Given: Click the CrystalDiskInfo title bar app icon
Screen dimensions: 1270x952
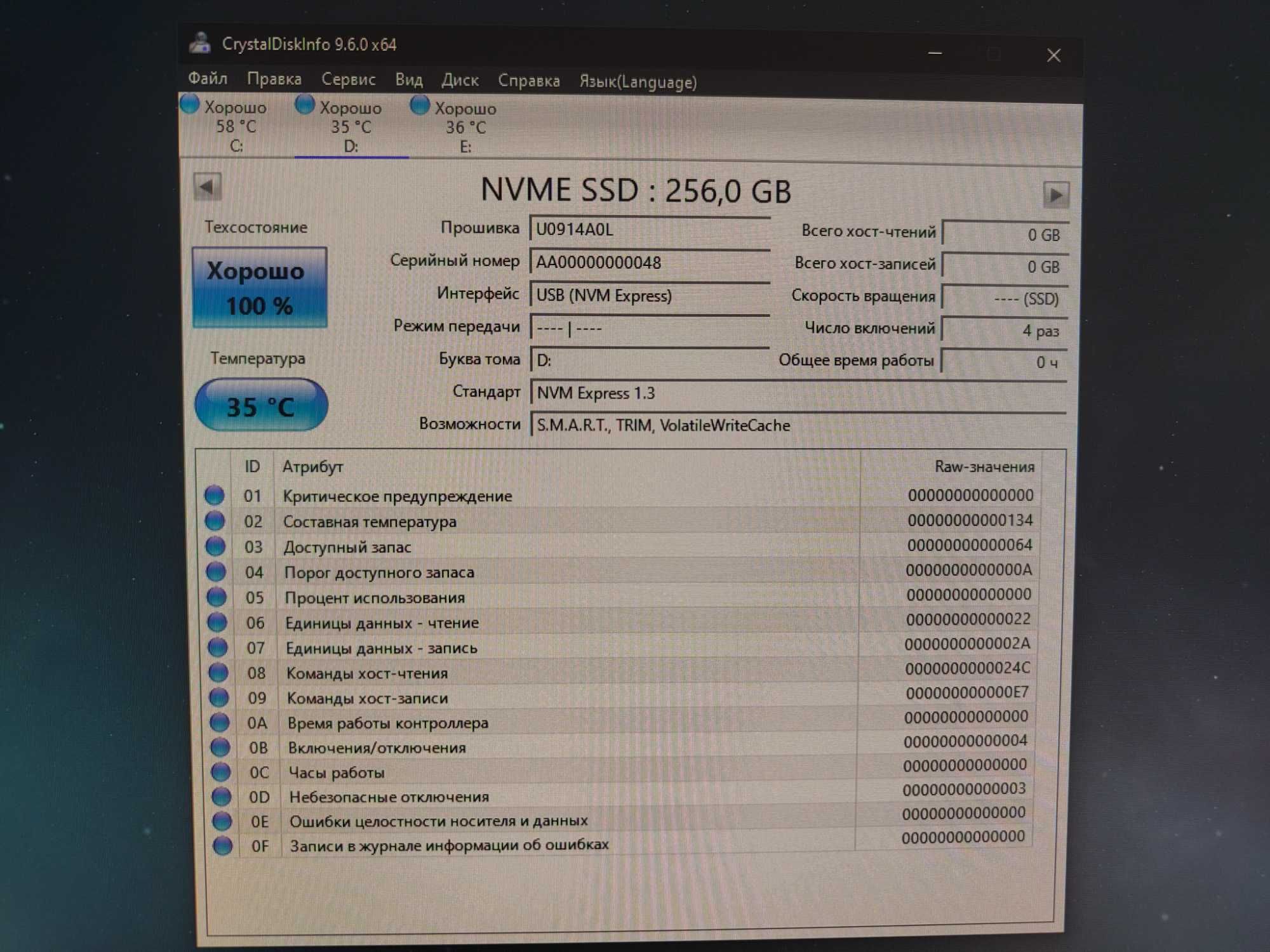Looking at the screenshot, I should (x=201, y=43).
